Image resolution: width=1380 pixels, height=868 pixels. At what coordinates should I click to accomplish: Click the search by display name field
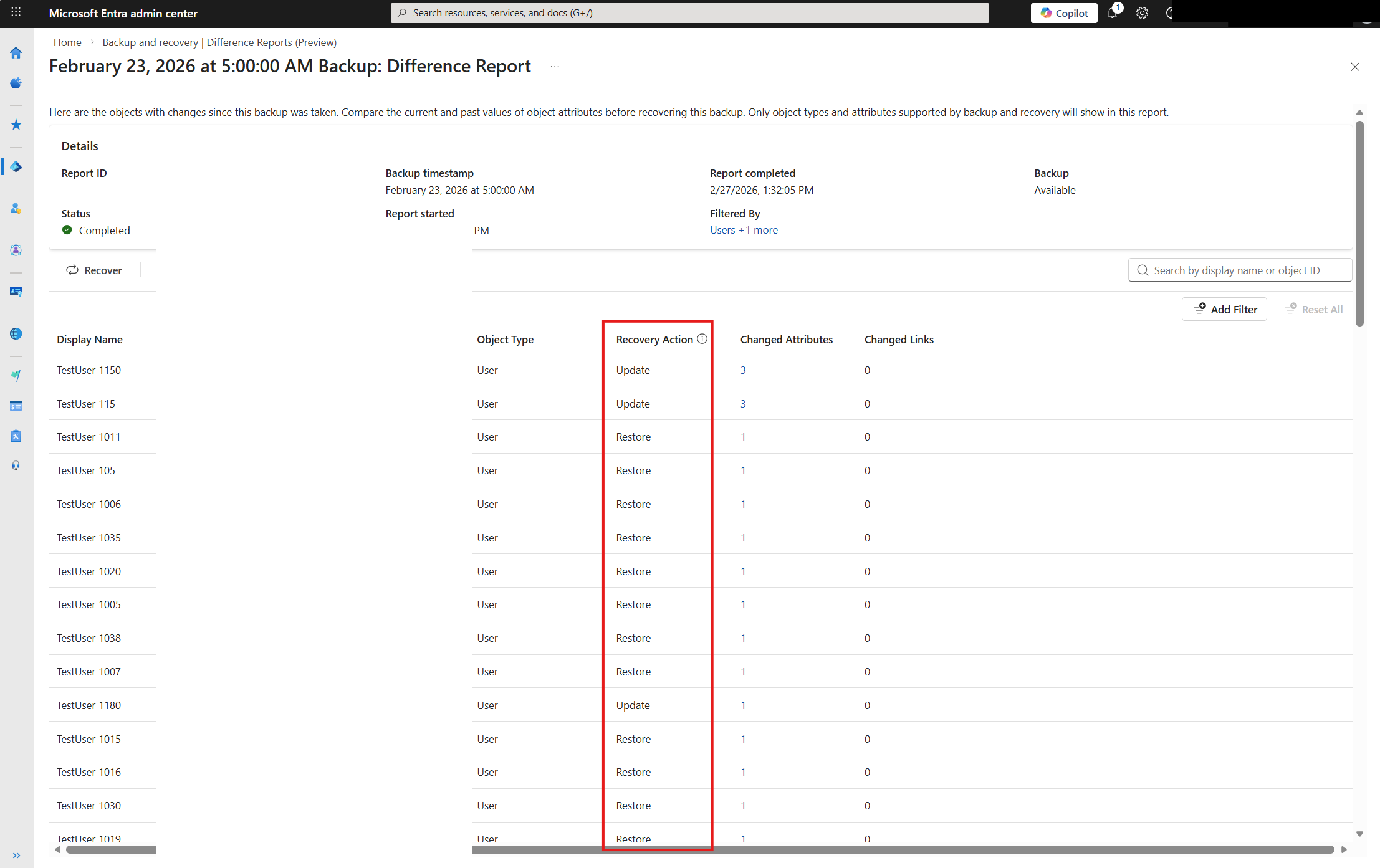click(1239, 270)
